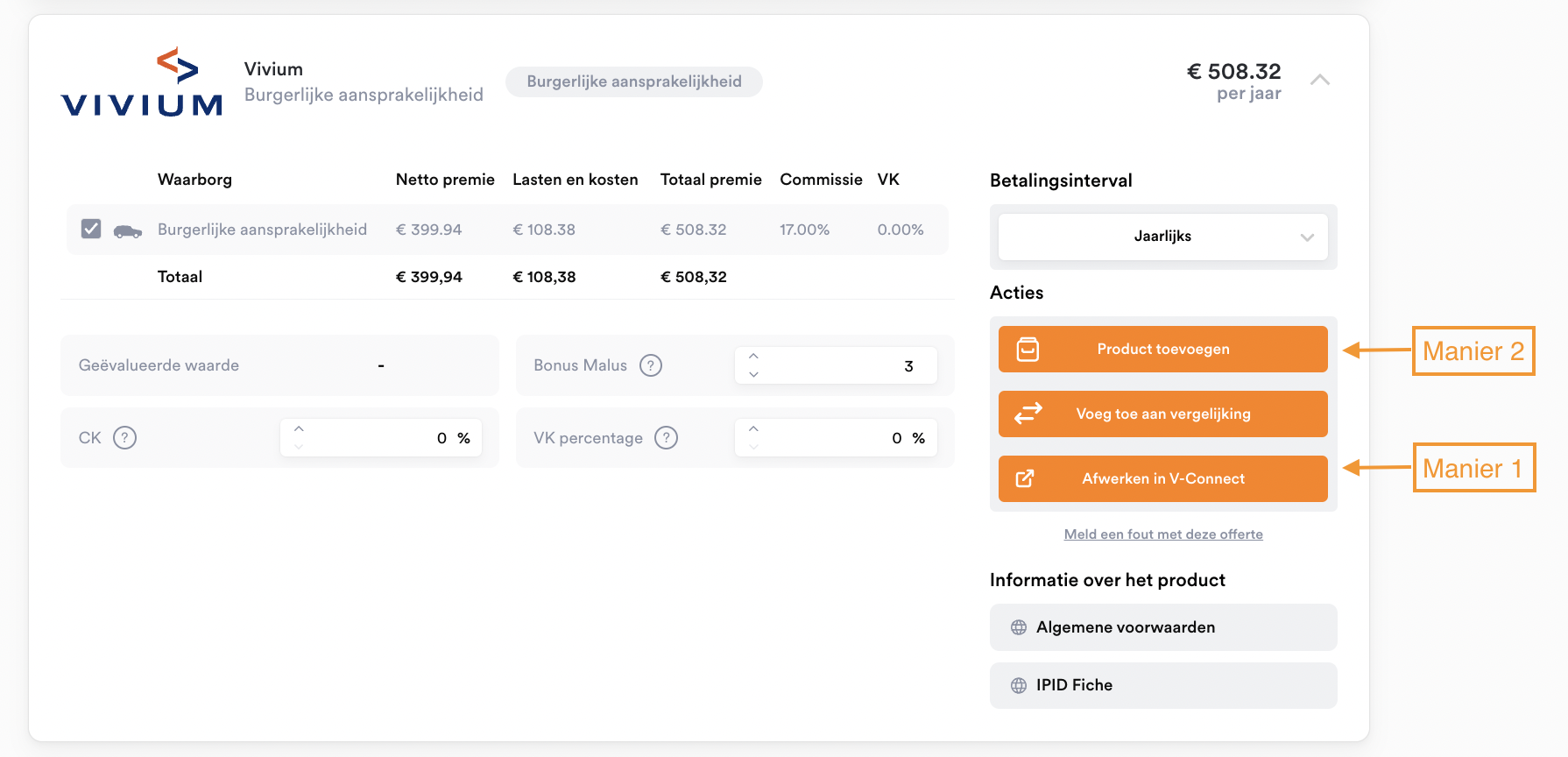1568x757 pixels.
Task: Click the Geëvalueerde waarde field
Action: tap(279, 365)
